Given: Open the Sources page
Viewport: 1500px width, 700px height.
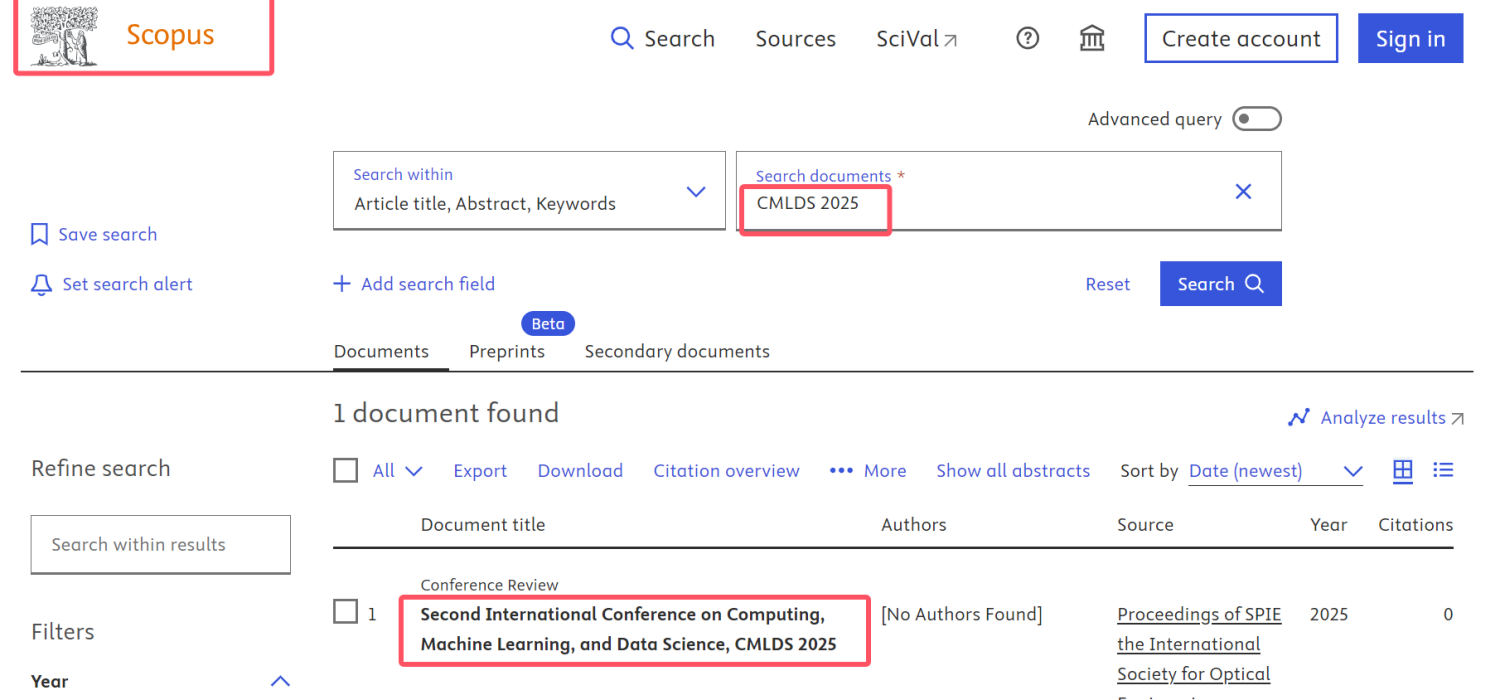Looking at the screenshot, I should [x=795, y=39].
